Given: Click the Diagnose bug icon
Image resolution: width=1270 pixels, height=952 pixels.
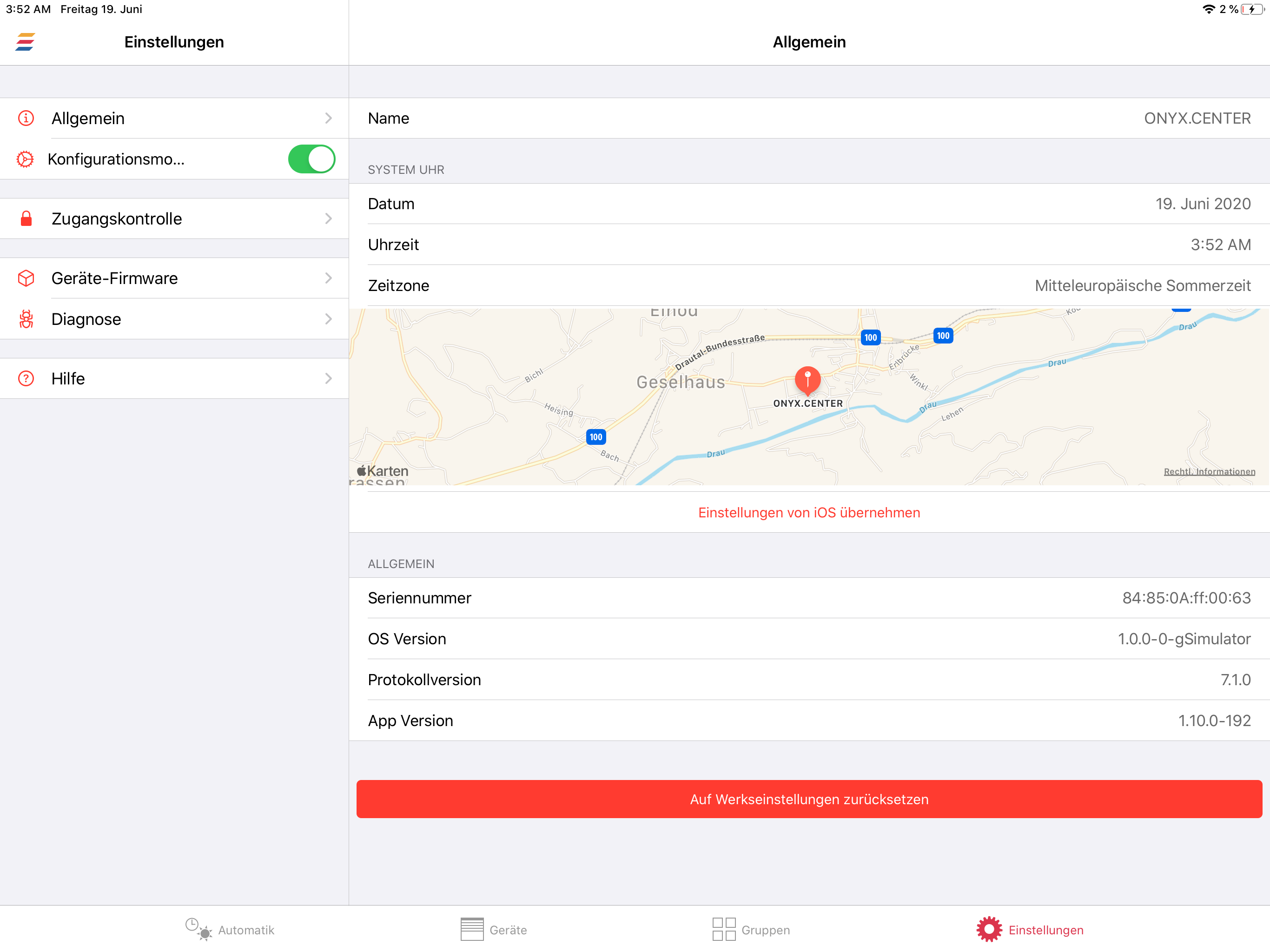Looking at the screenshot, I should 26,319.
